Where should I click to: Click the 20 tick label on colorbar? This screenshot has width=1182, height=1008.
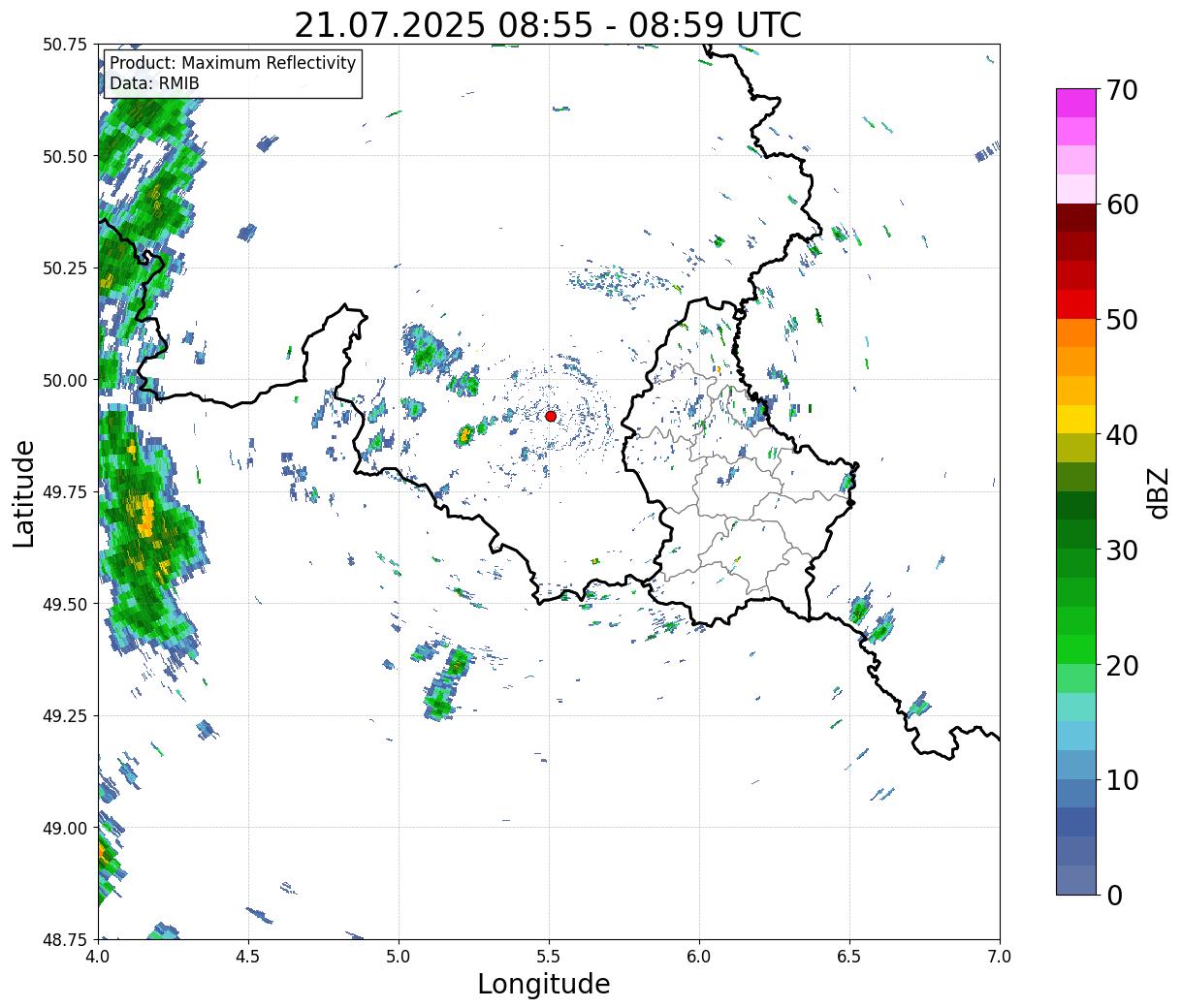1123,665
